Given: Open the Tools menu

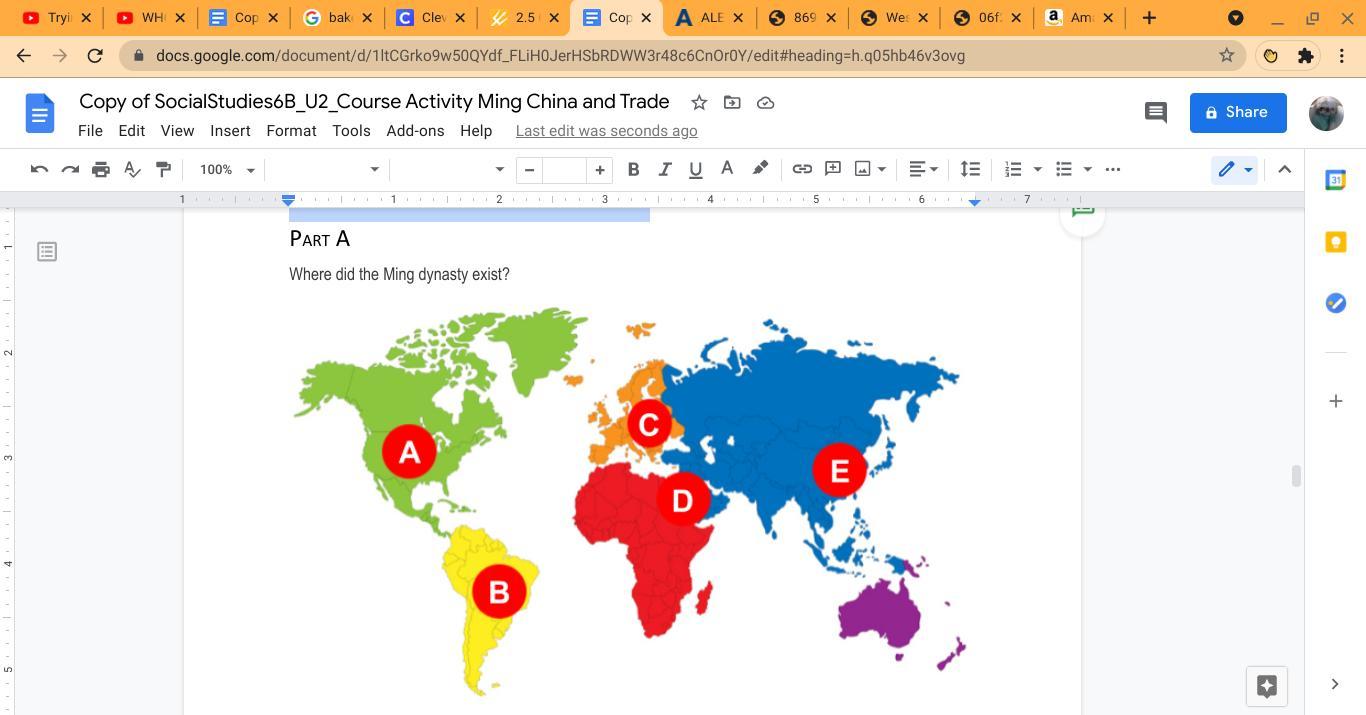Looking at the screenshot, I should 351,131.
